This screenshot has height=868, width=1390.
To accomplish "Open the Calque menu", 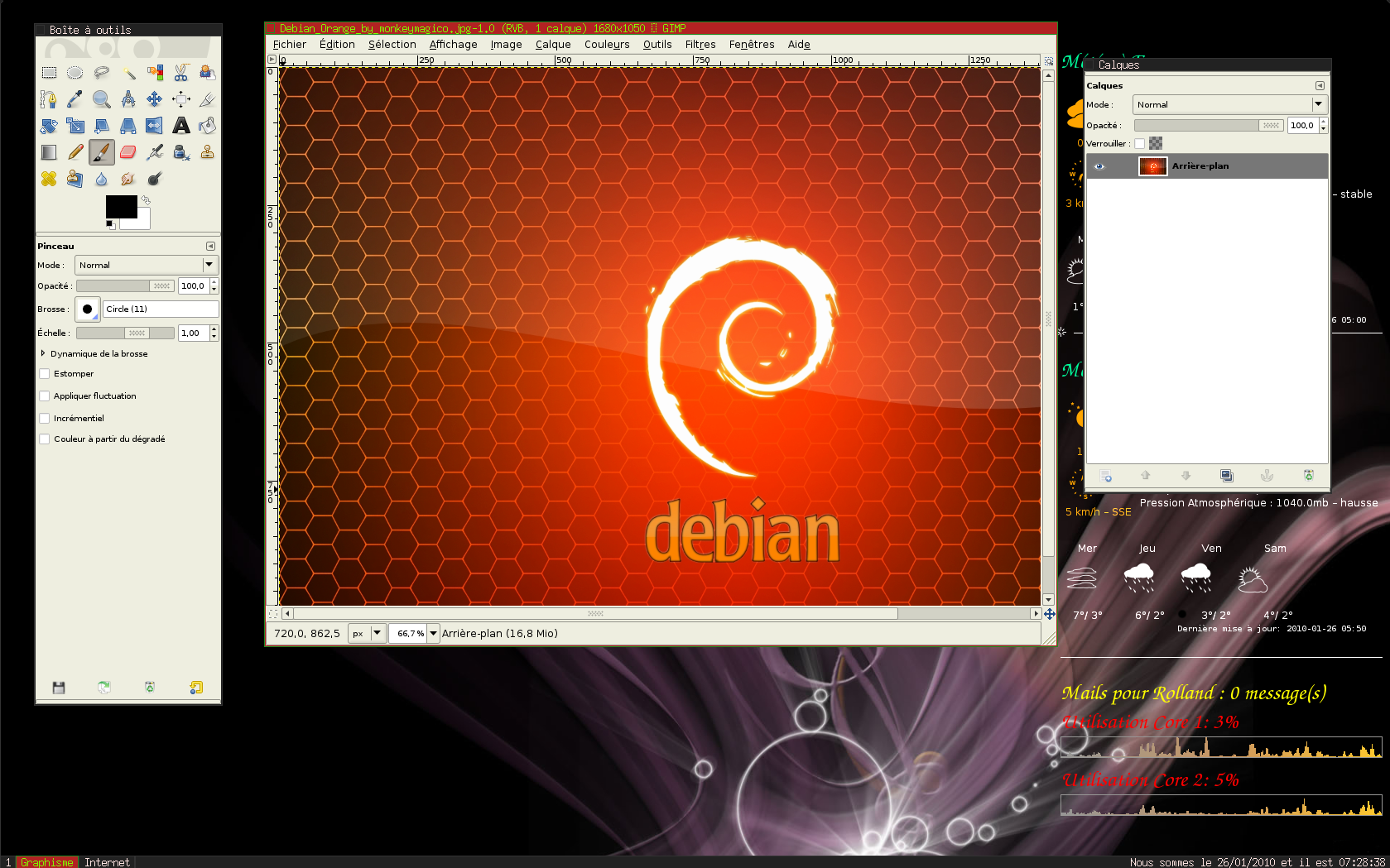I will point(553,45).
